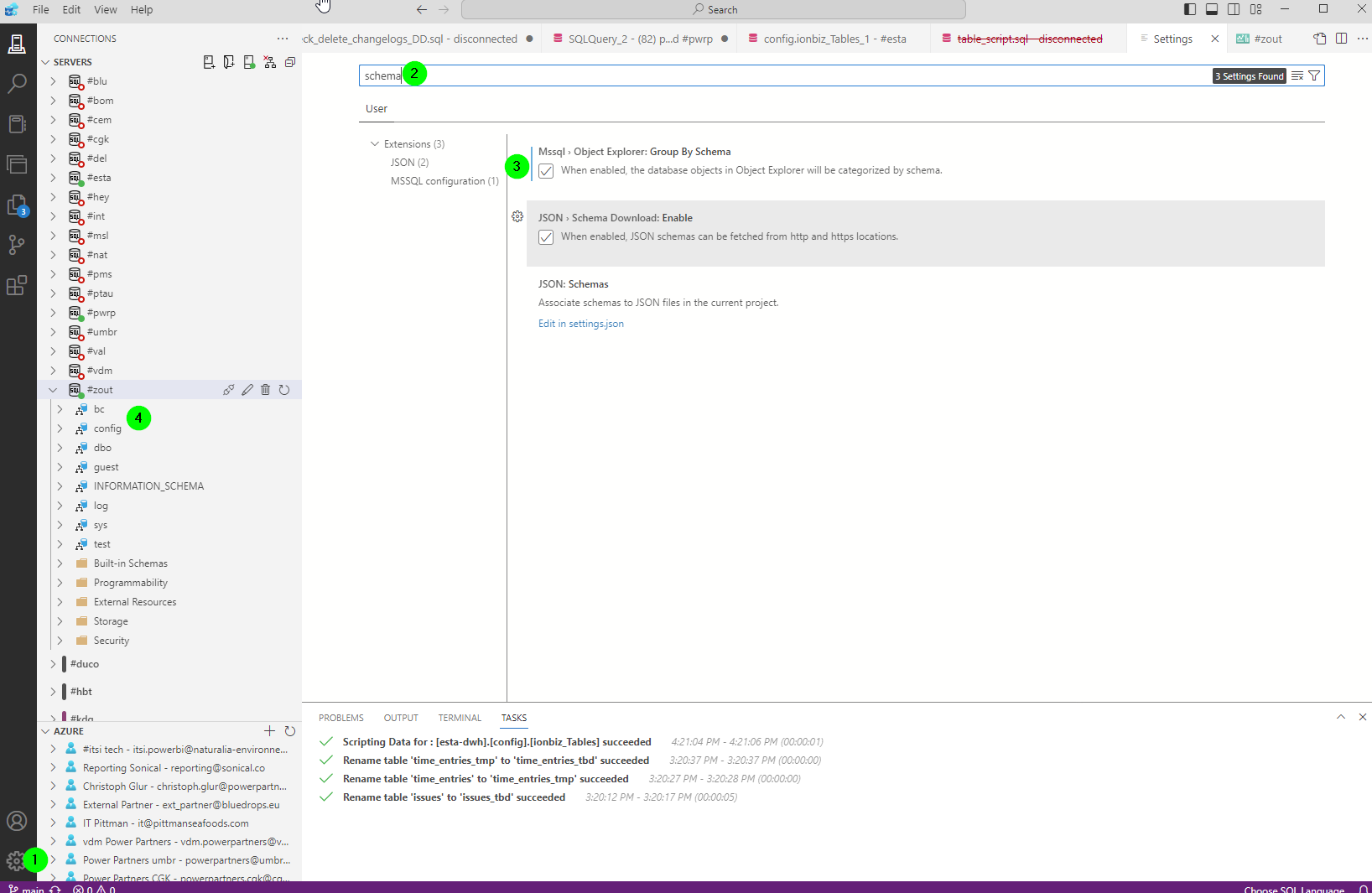
Task: Open the Notebooks view in activity bar
Action: click(17, 124)
